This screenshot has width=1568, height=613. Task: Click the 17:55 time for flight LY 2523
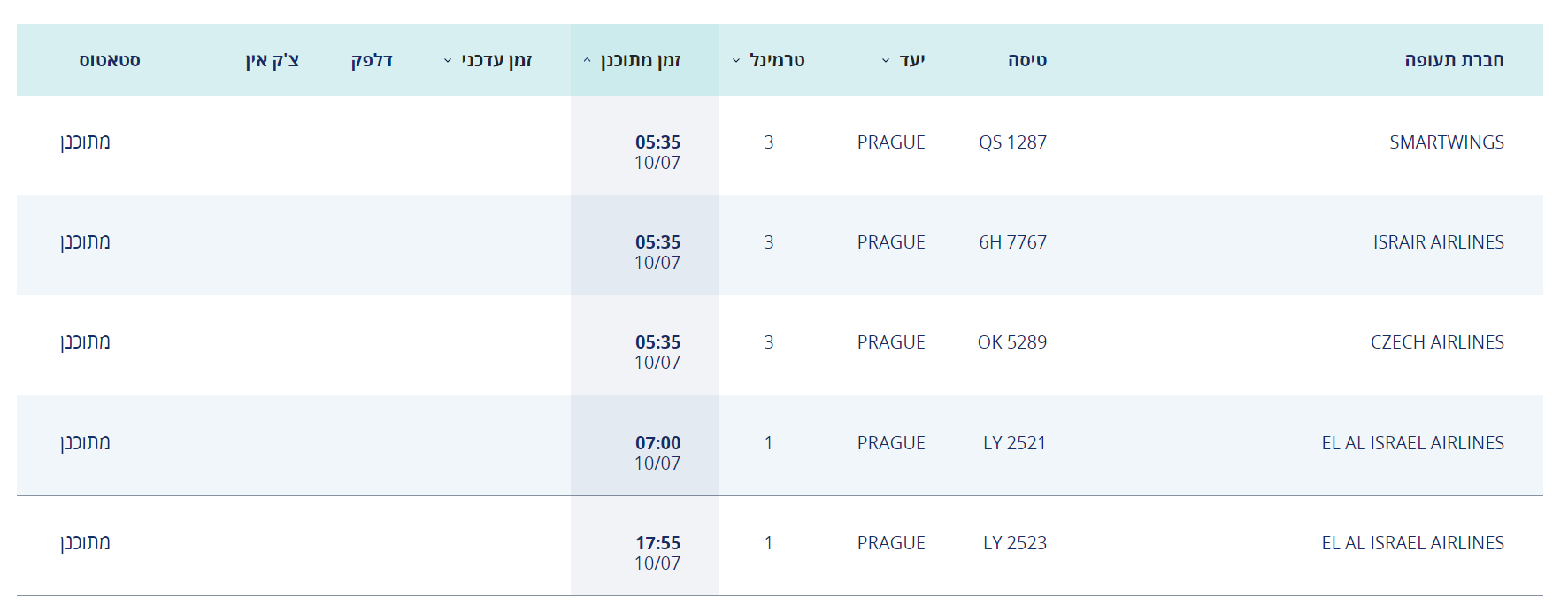[x=658, y=542]
